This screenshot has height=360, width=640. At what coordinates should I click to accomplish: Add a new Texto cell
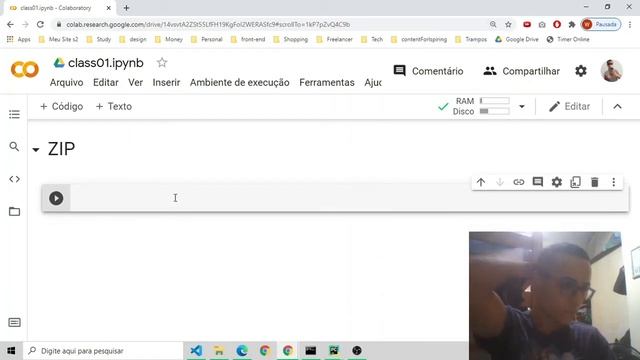click(114, 107)
